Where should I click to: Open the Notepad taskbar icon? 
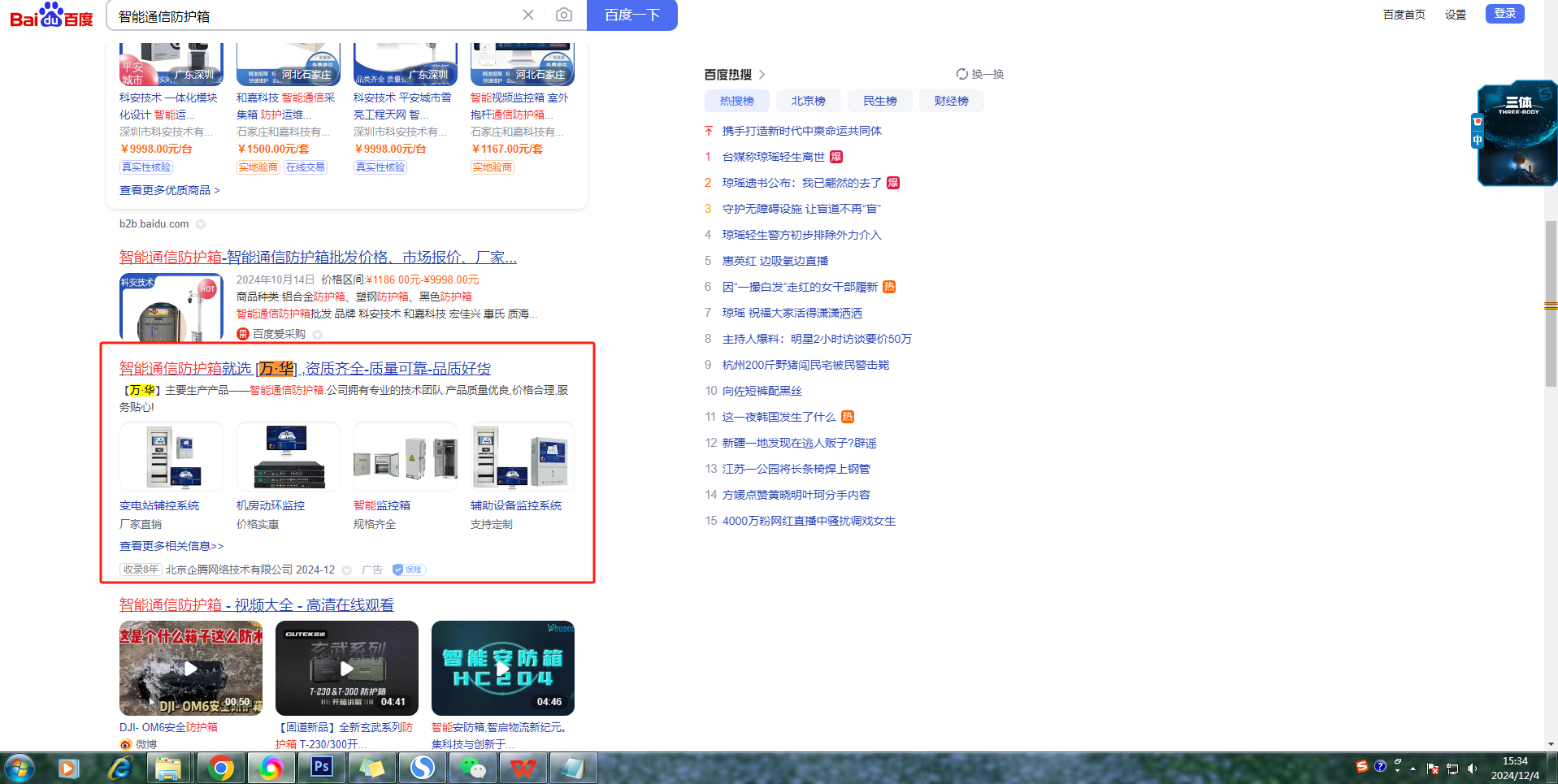[573, 768]
